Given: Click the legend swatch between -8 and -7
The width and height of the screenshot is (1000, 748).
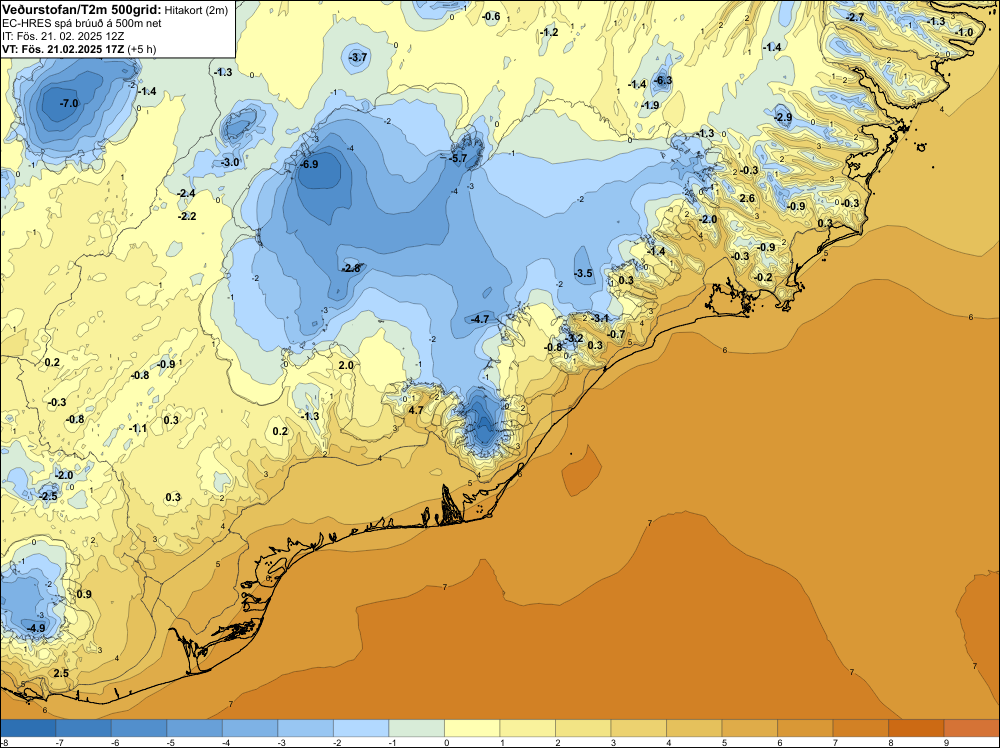Looking at the screenshot, I should [28, 728].
